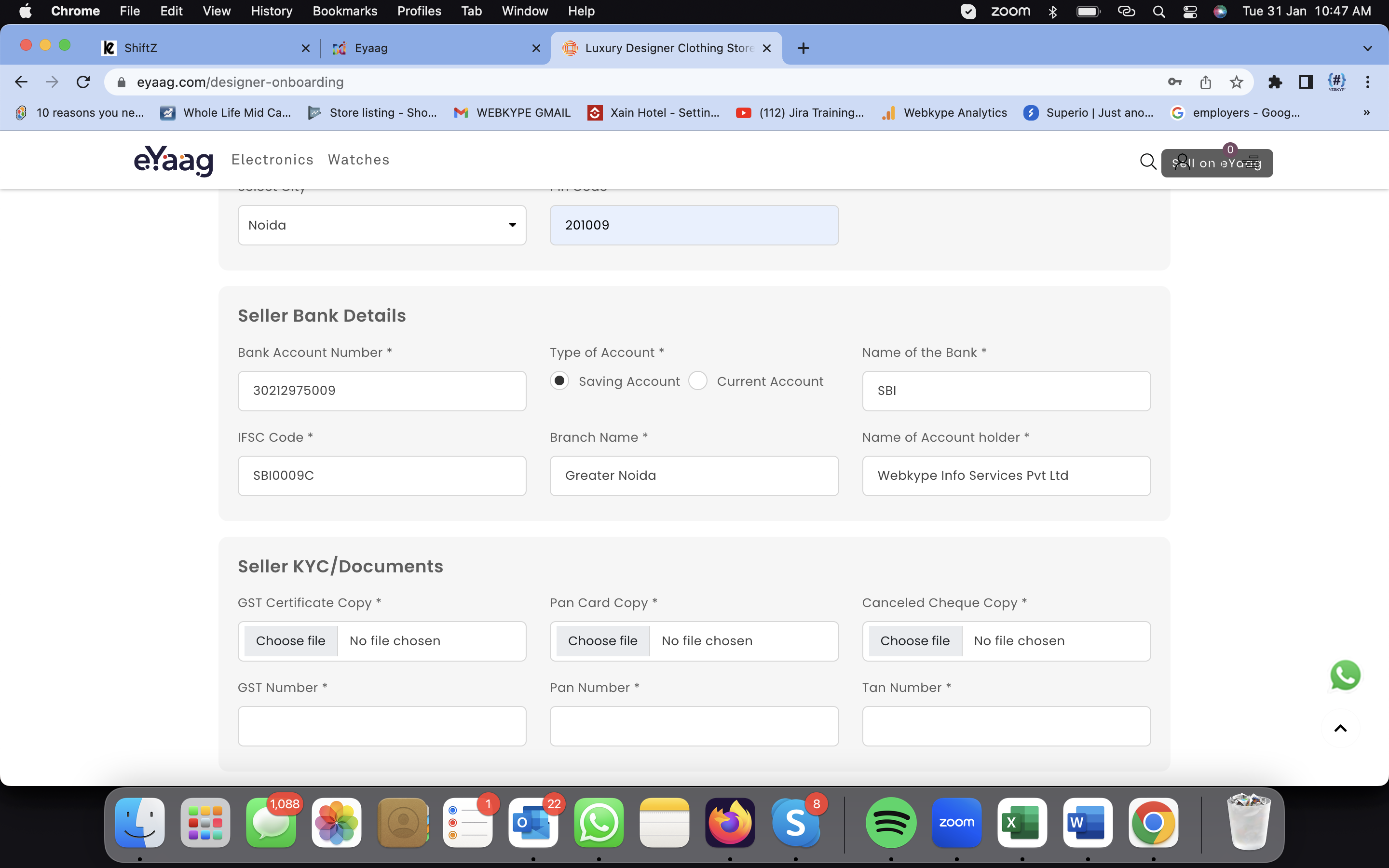Screen dimensions: 1389x868
Task: Open the WhatsApp chat floating icon
Action: (x=1345, y=675)
